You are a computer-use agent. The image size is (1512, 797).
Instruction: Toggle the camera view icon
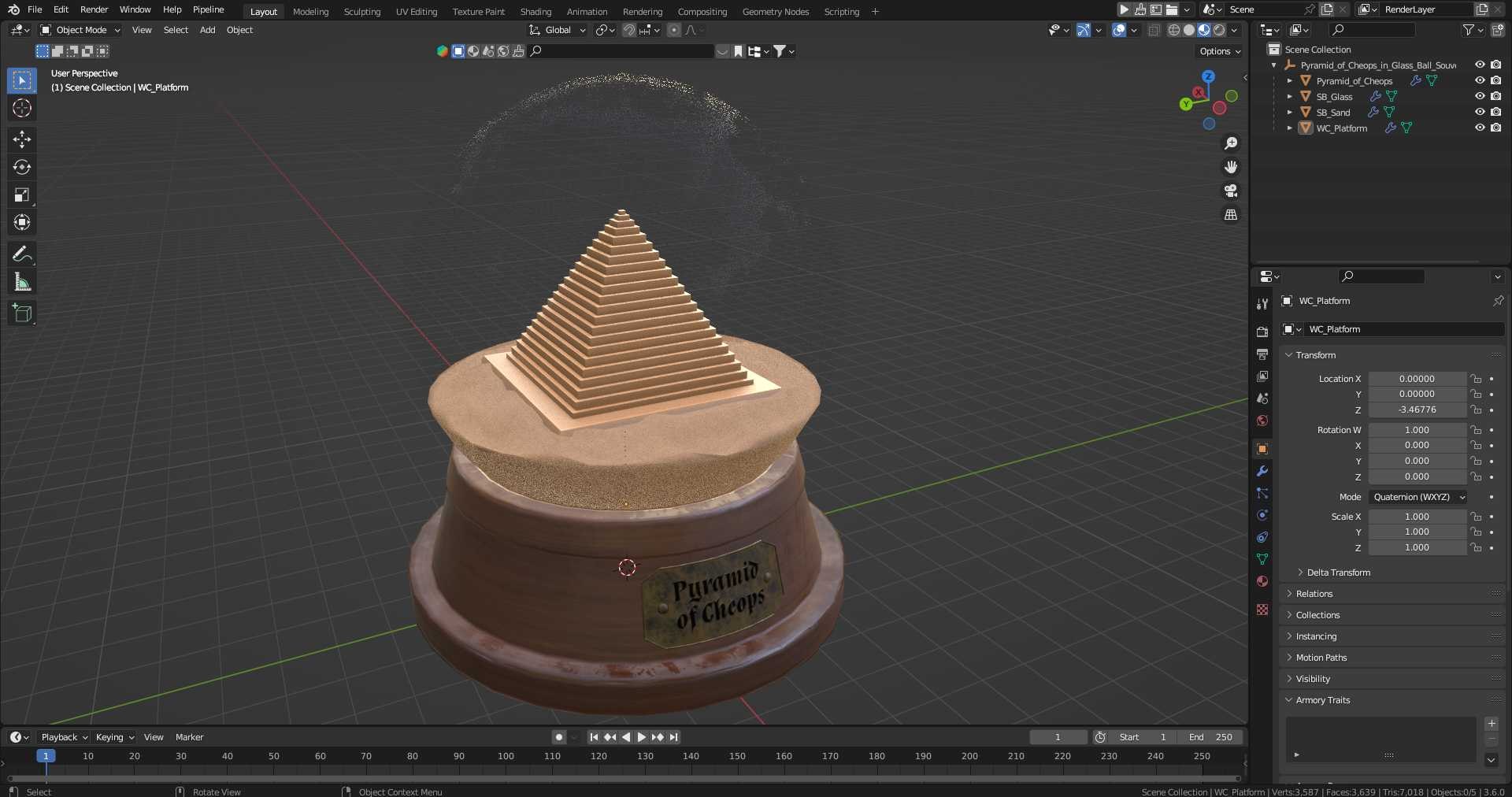click(x=1231, y=191)
